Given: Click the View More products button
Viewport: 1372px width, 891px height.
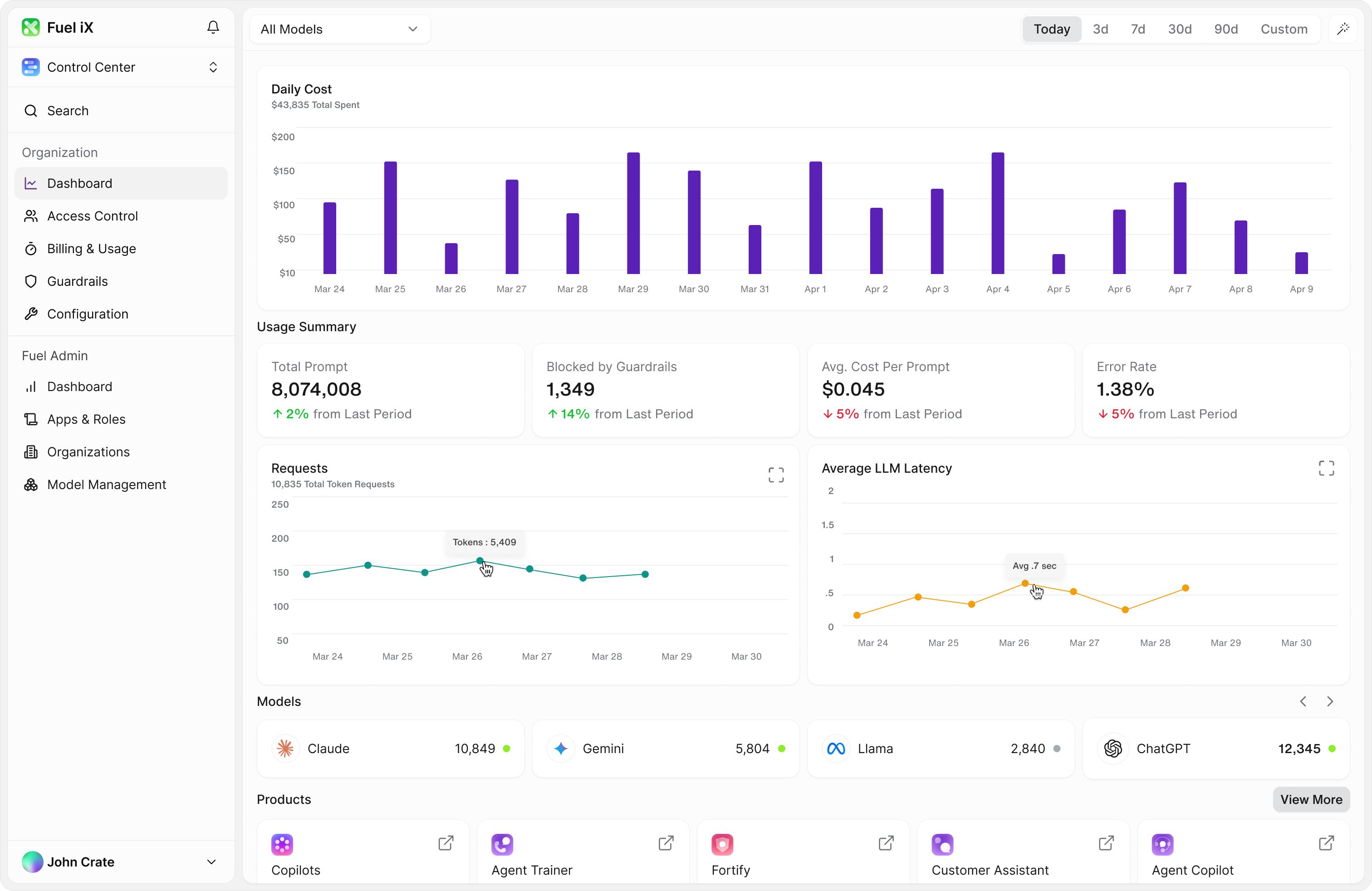Looking at the screenshot, I should point(1311,799).
